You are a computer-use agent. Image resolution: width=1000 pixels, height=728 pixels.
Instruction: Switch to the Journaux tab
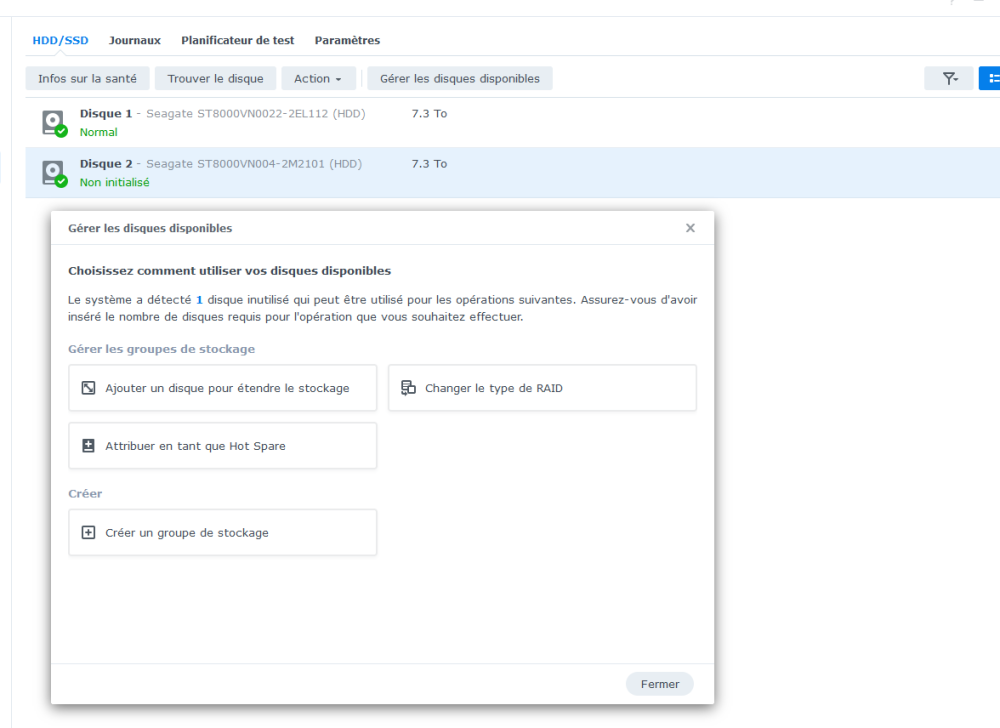click(134, 41)
